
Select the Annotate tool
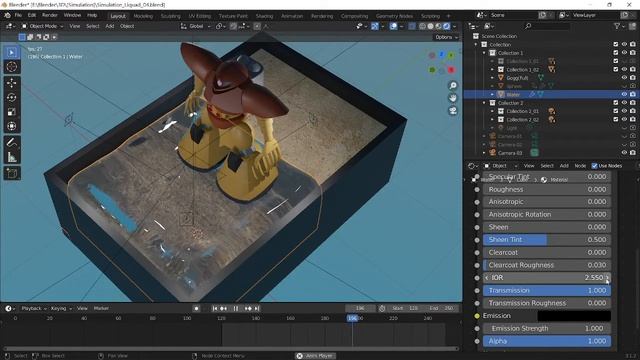[x=11, y=142]
